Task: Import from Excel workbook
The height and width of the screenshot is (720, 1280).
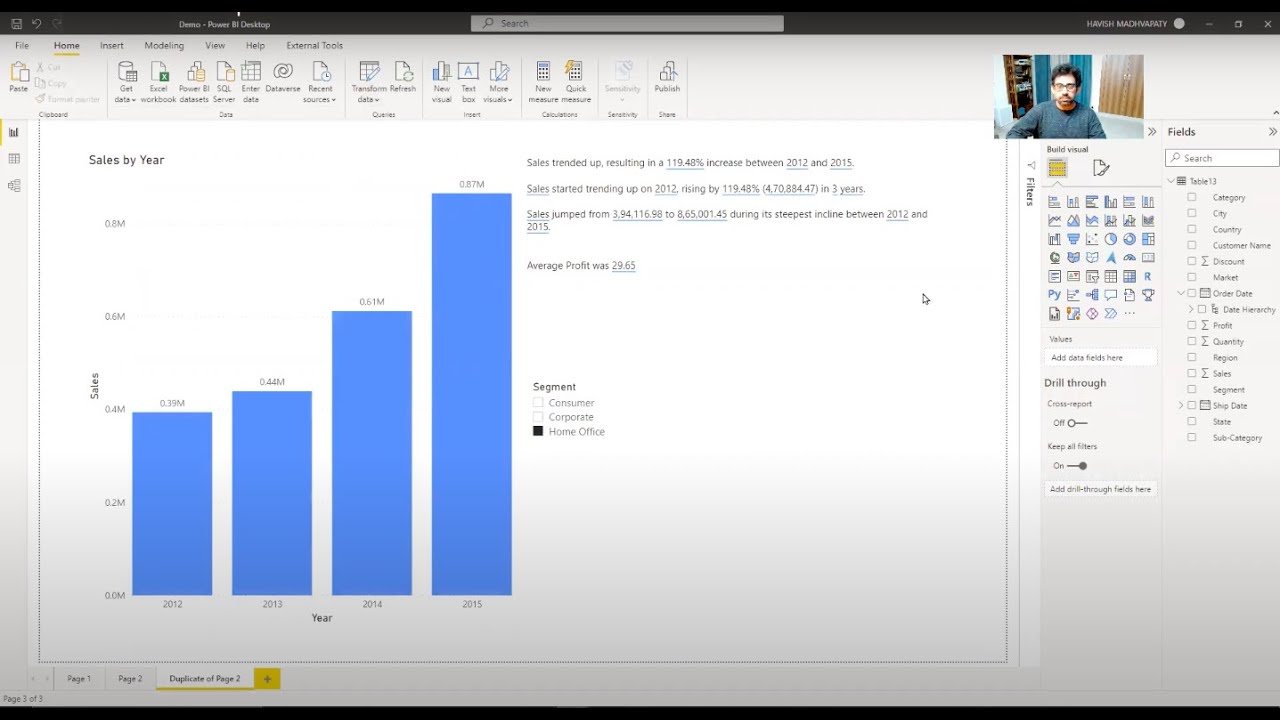Action: tap(159, 82)
